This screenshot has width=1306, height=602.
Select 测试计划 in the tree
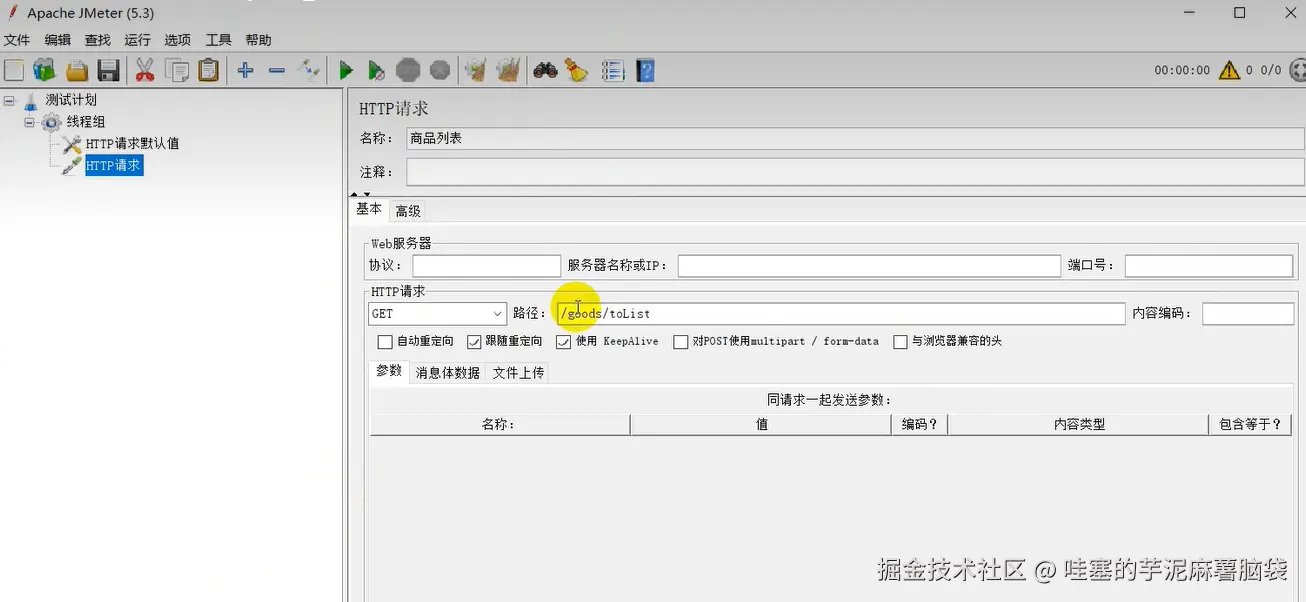tap(71, 100)
